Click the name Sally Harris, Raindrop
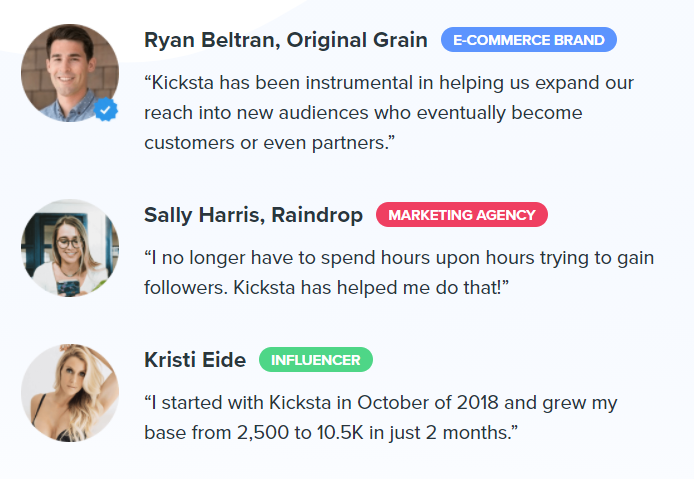This screenshot has width=694, height=479. click(x=254, y=215)
